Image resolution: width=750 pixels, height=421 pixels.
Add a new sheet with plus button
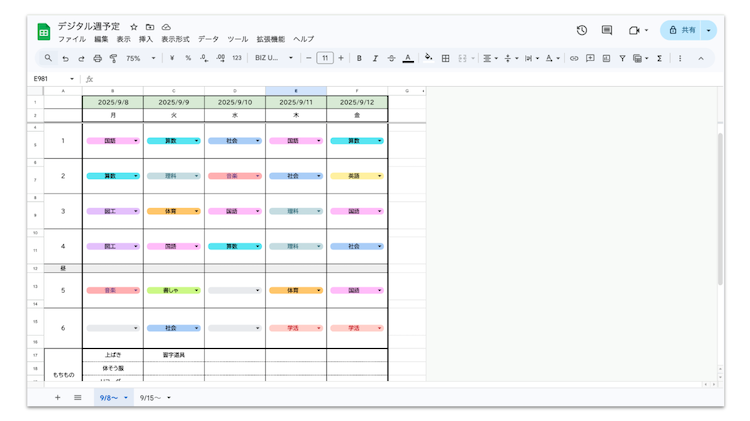(x=57, y=398)
